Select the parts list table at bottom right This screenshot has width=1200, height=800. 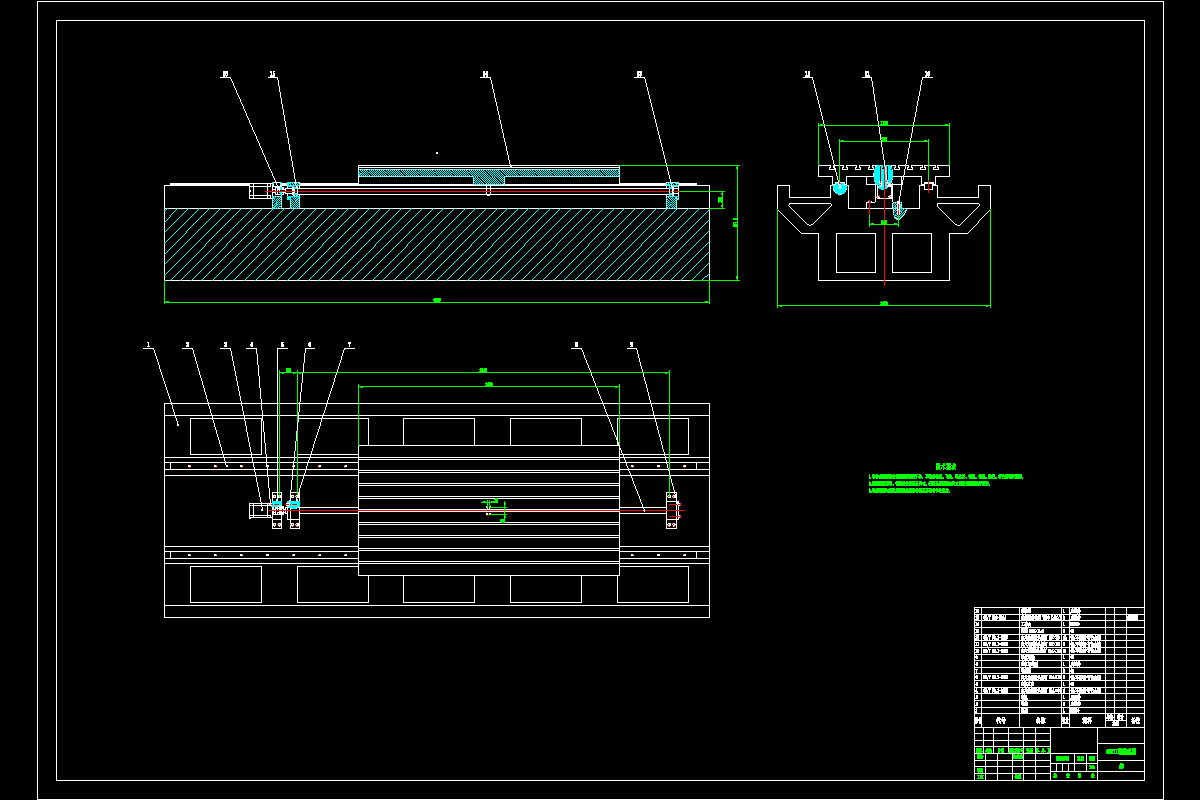pyautogui.click(x=1059, y=666)
